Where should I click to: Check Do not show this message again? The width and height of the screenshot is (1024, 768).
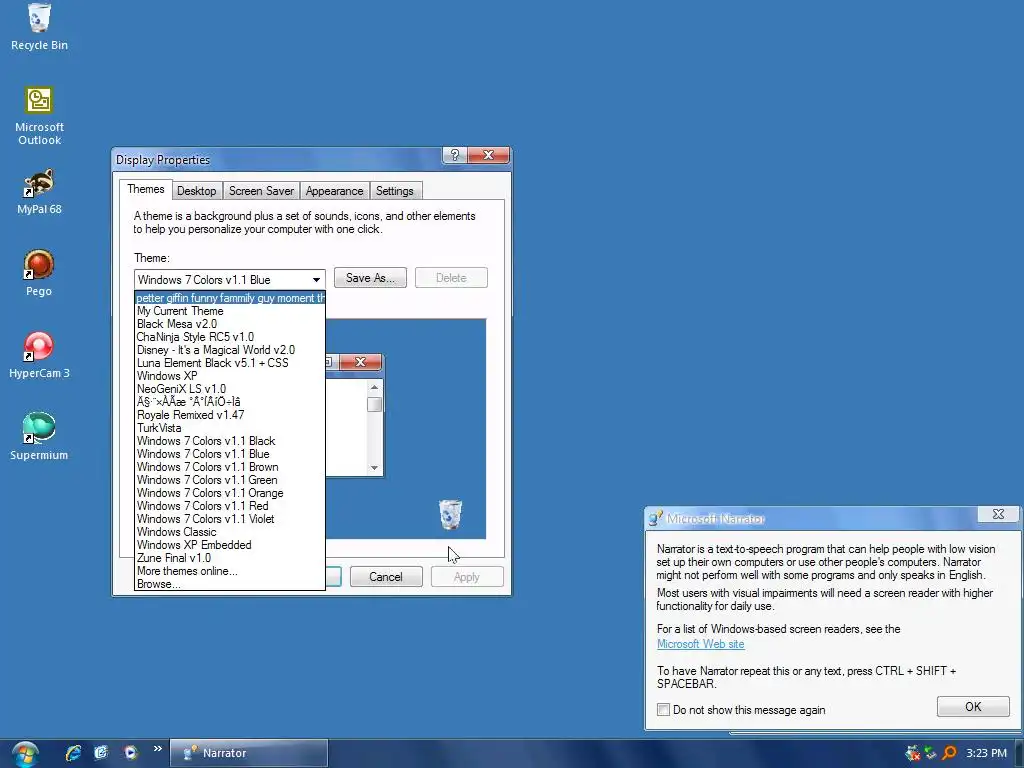(664, 709)
